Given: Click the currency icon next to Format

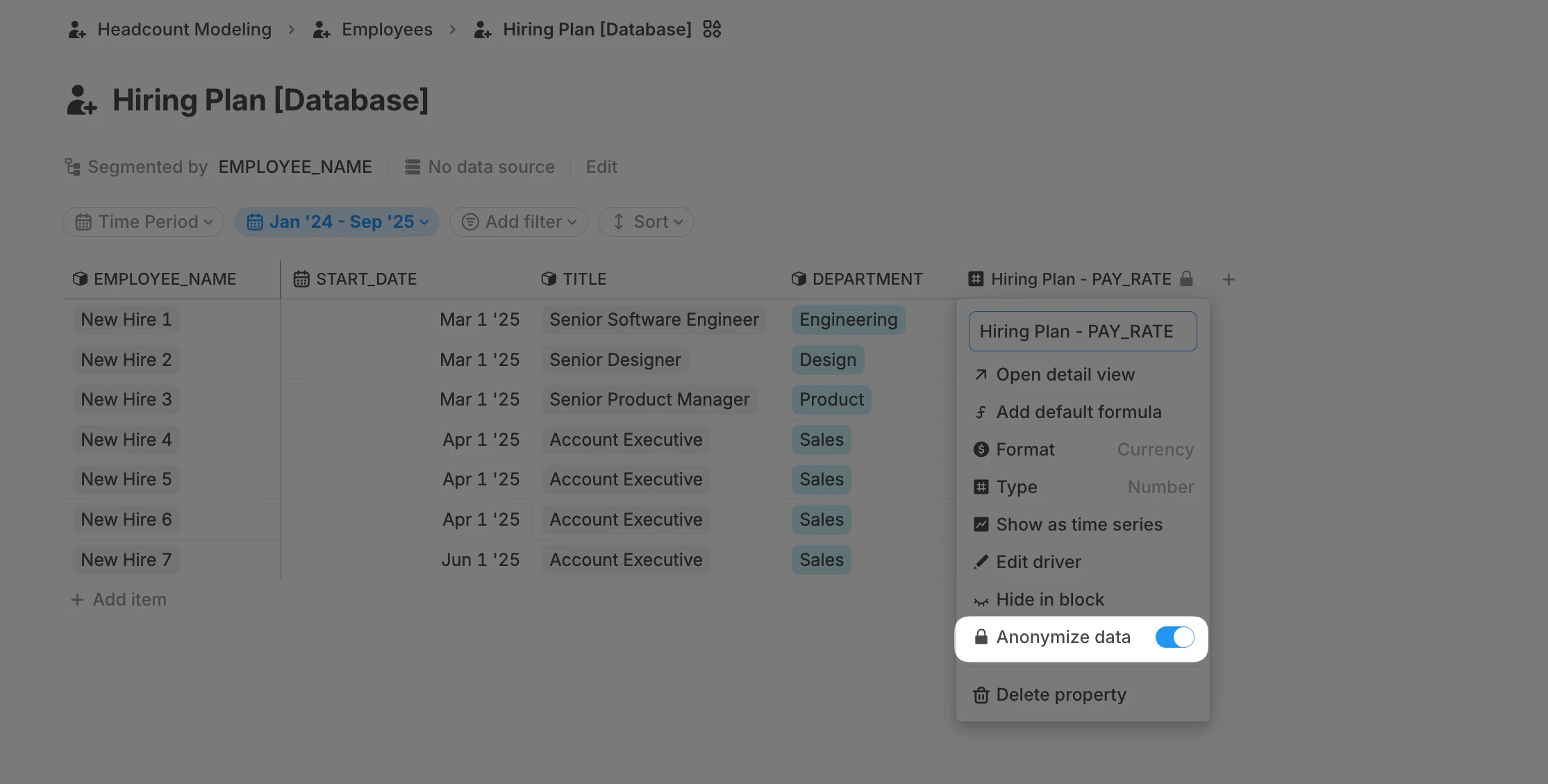Looking at the screenshot, I should point(980,449).
